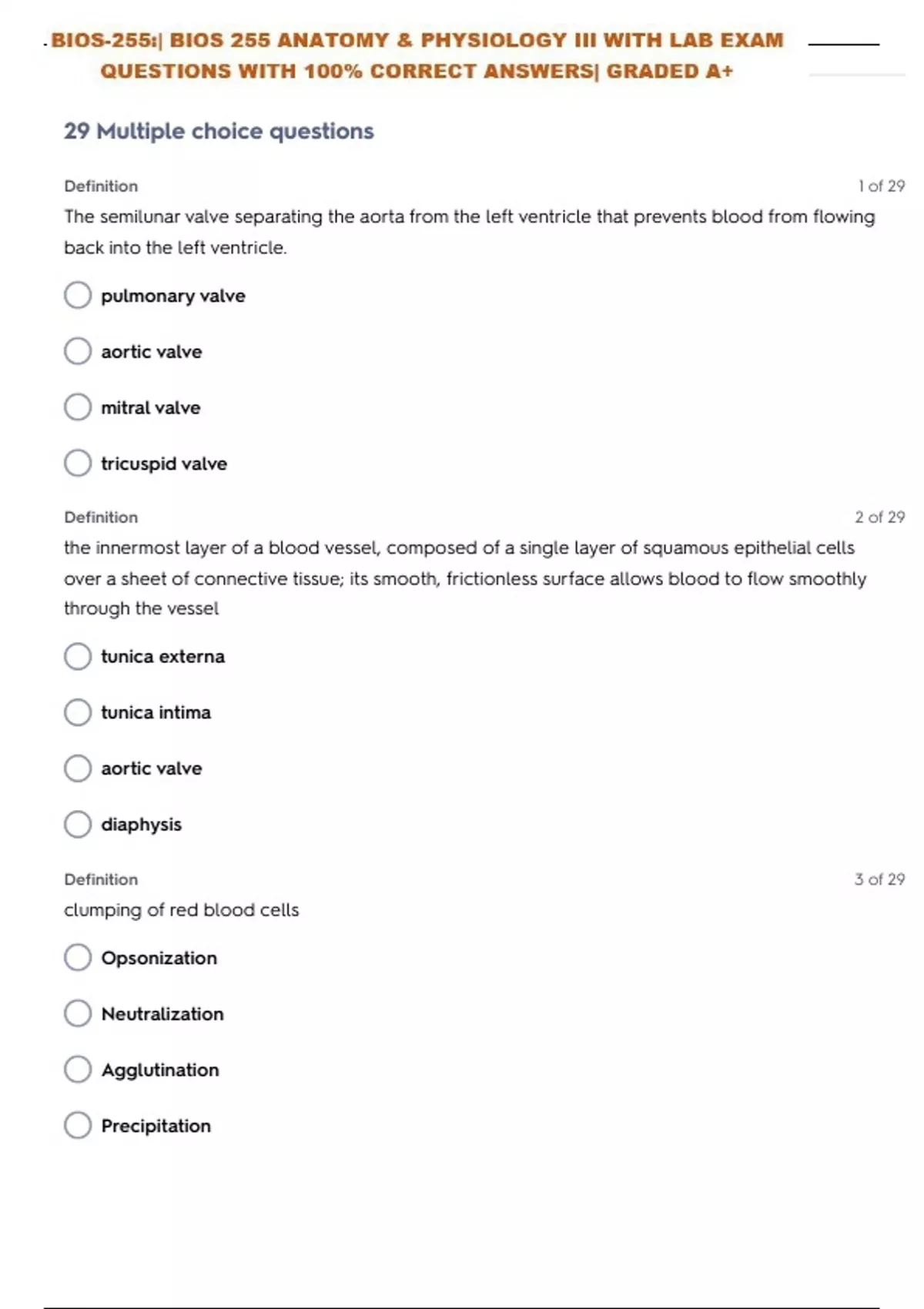Select the "diaphysis" answer option
This screenshot has height=1309, width=924.
click(x=78, y=824)
